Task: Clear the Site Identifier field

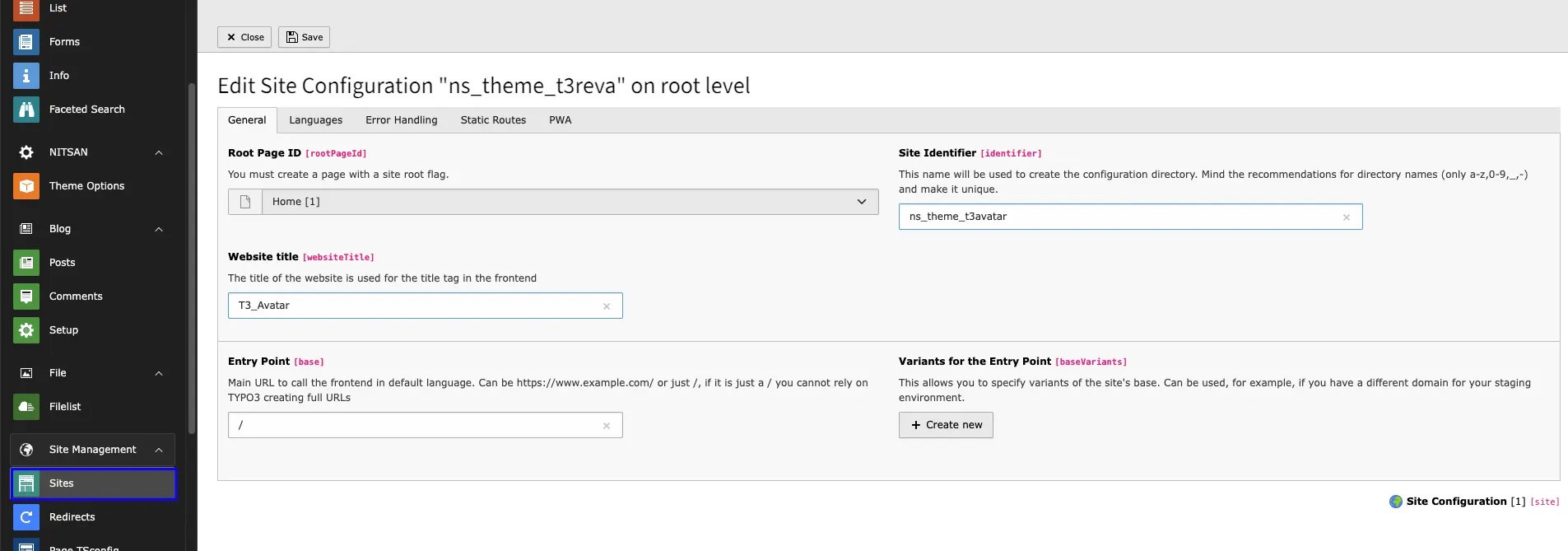Action: (x=1347, y=217)
